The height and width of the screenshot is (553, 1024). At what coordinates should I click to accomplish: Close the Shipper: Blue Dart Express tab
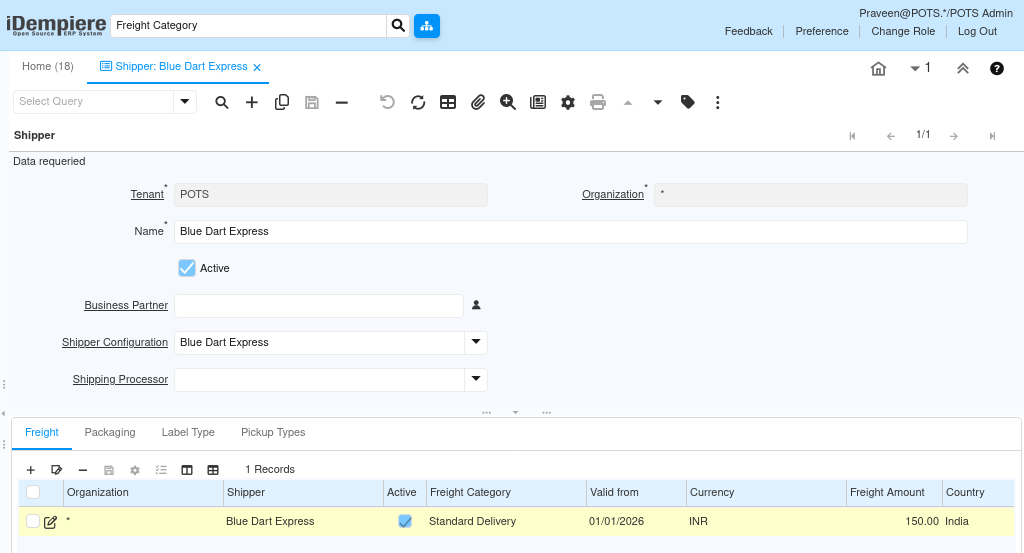(257, 67)
